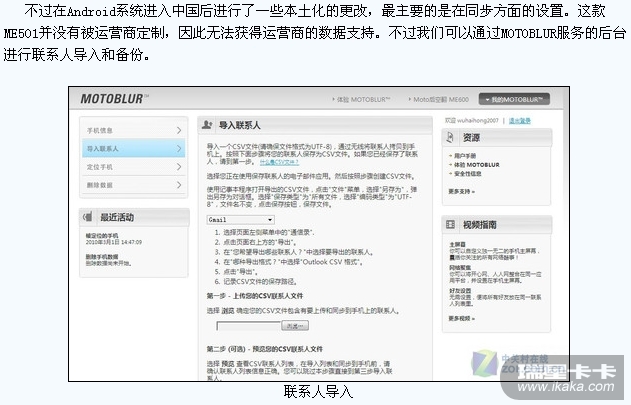Click the contact icon in 导入联系人 header

[207, 125]
